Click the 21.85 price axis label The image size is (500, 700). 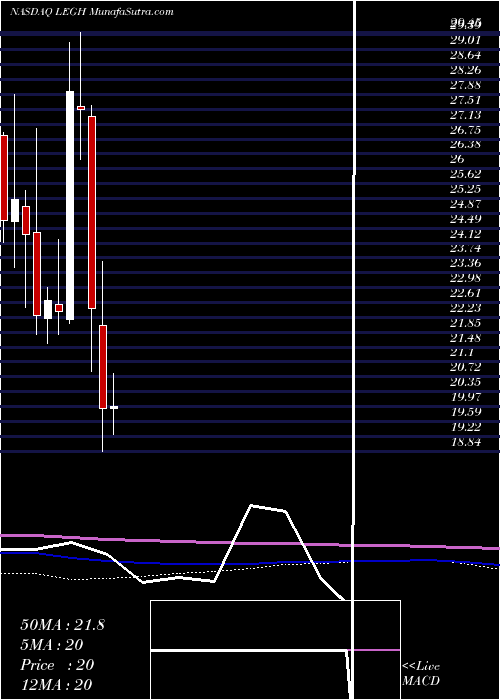tap(465, 322)
